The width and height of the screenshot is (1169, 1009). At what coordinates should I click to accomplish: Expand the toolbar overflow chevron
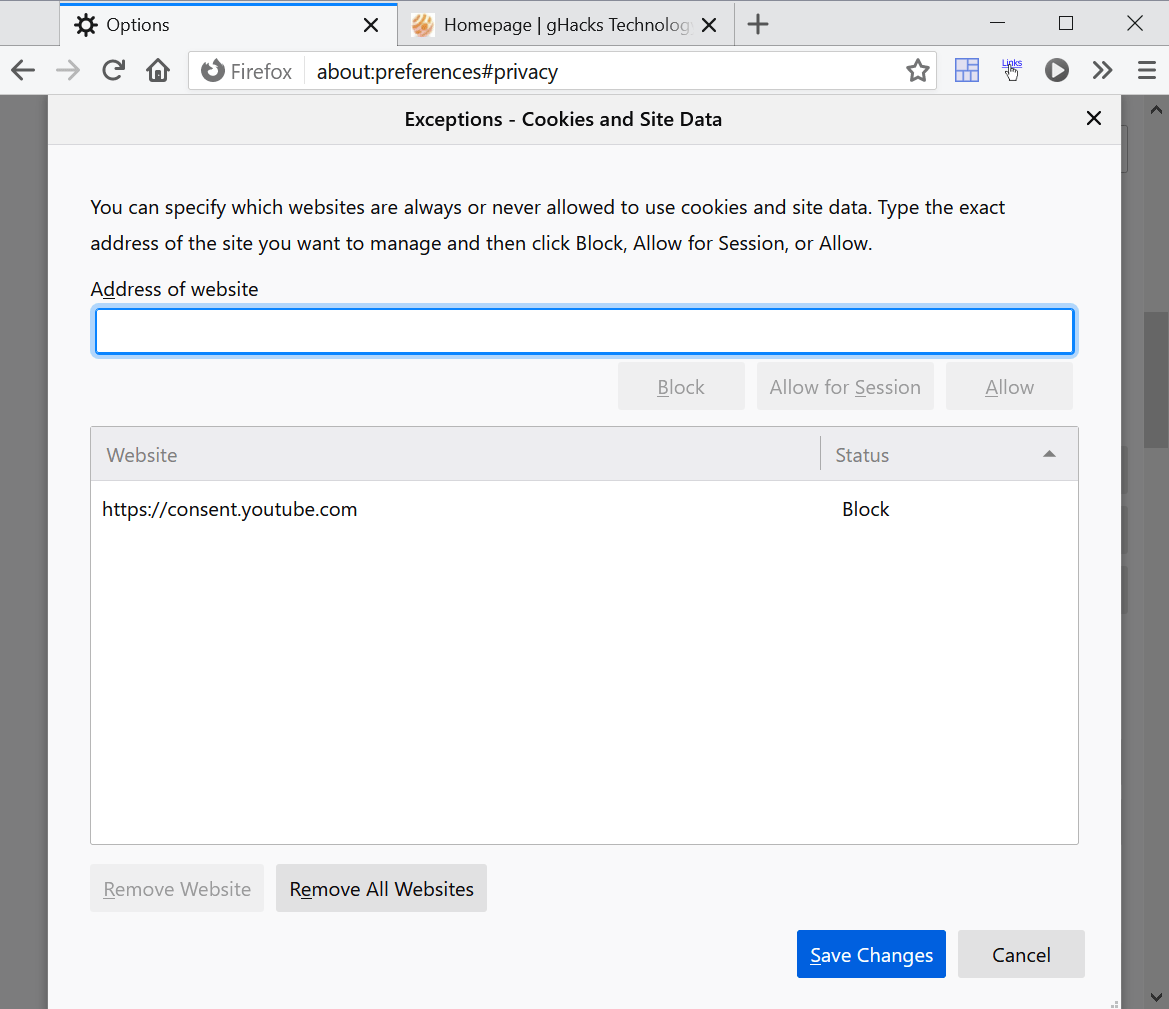[1101, 70]
